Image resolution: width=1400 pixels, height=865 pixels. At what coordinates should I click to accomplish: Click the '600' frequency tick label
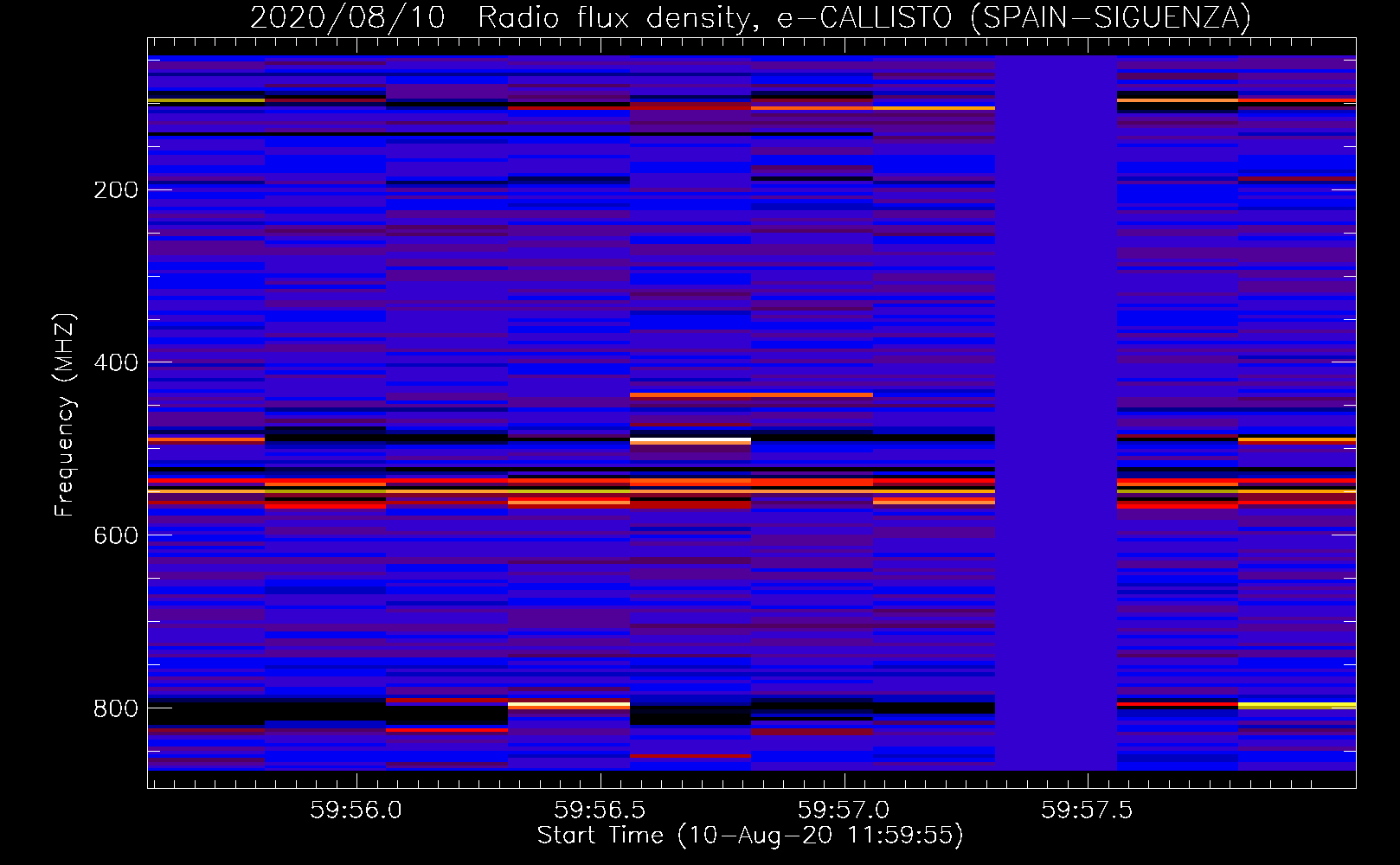click(116, 535)
